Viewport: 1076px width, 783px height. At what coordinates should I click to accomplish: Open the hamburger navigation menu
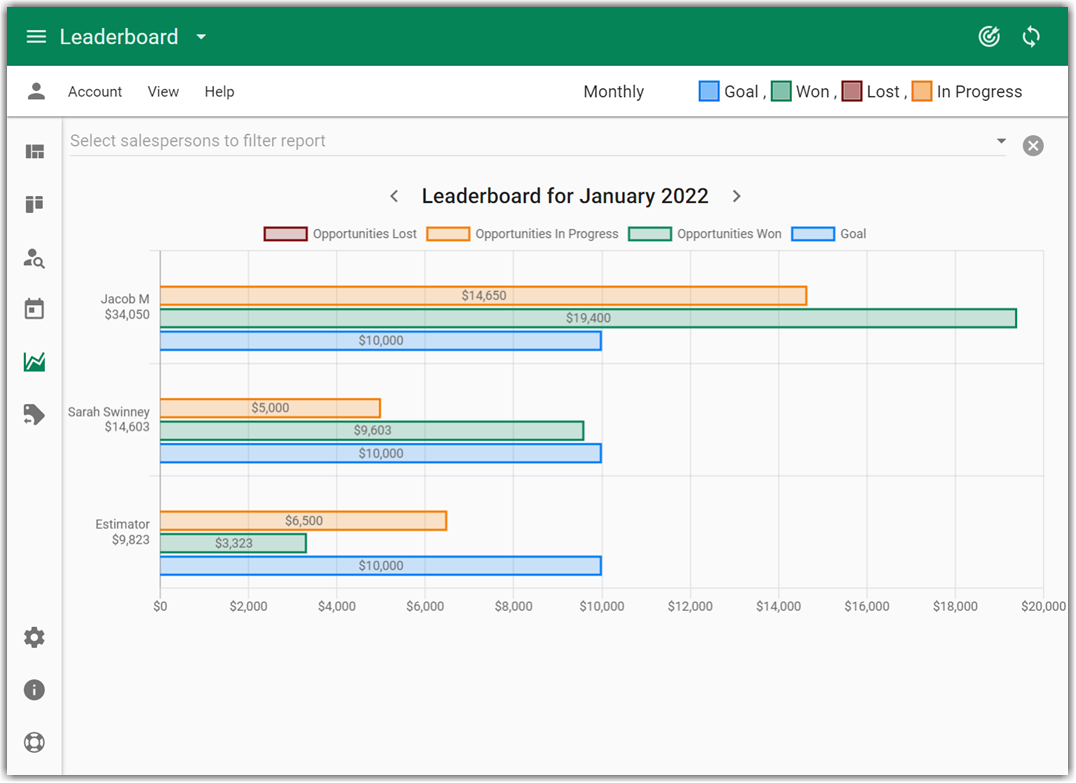point(36,36)
